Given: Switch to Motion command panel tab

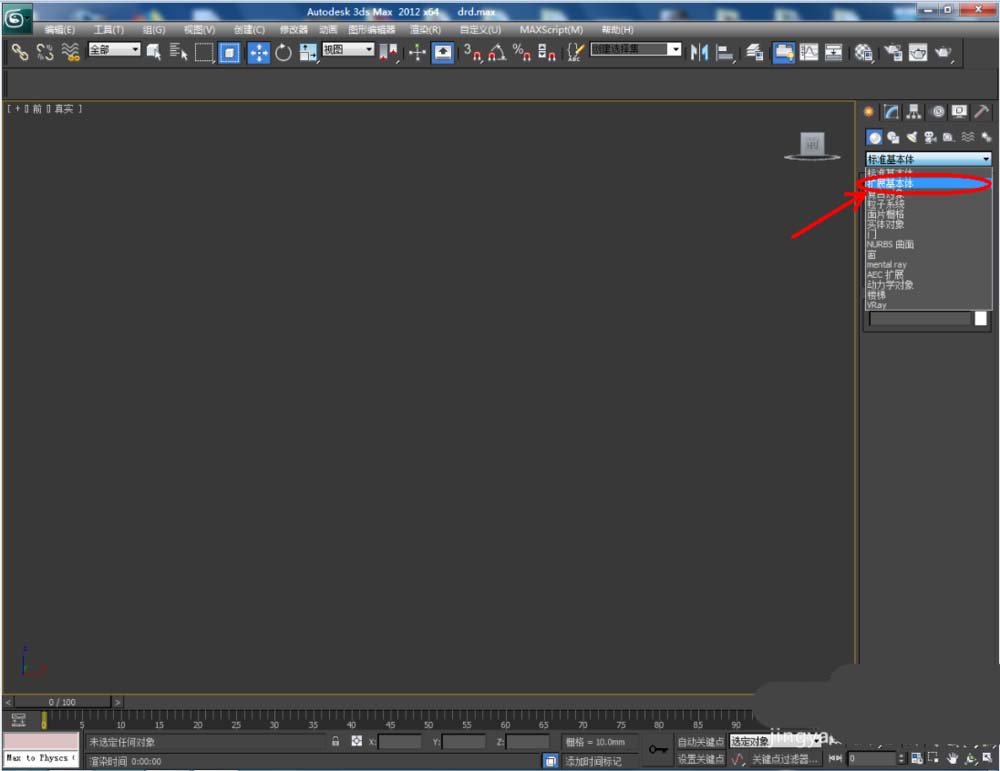Looking at the screenshot, I should coord(938,112).
